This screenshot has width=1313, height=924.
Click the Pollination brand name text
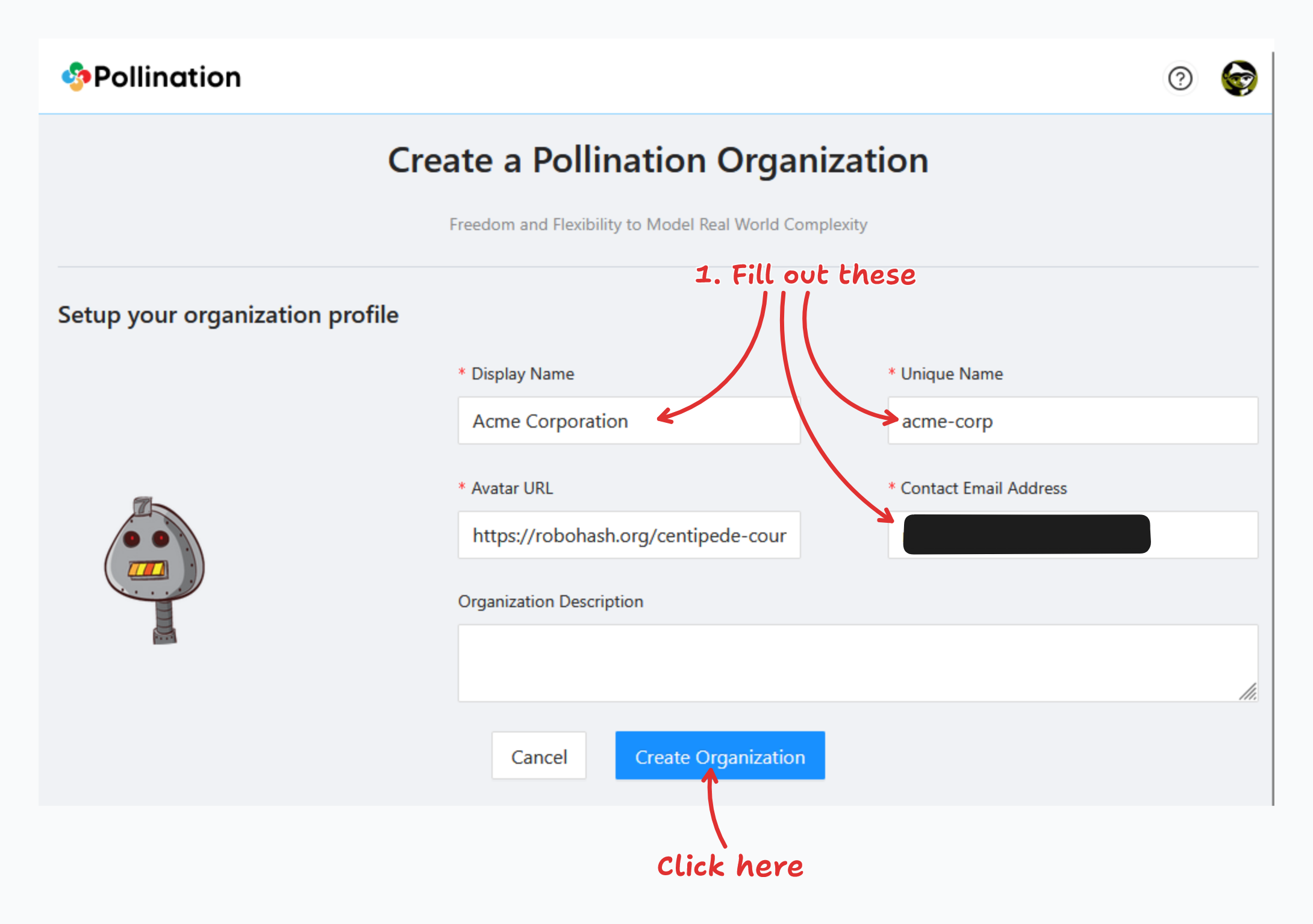(167, 77)
